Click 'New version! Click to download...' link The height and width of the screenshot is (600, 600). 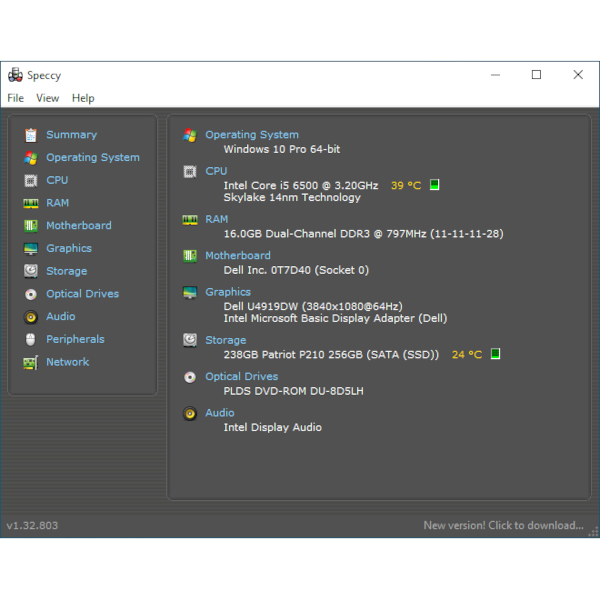click(503, 525)
